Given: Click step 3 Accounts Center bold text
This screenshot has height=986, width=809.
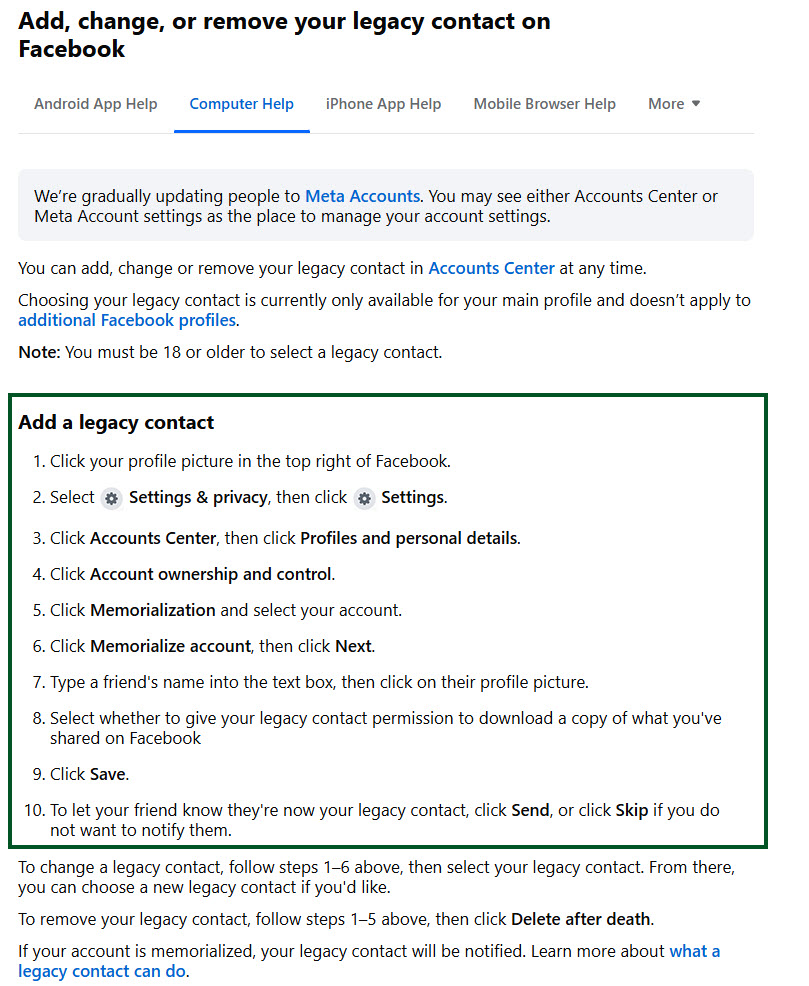Looking at the screenshot, I should [x=153, y=538].
